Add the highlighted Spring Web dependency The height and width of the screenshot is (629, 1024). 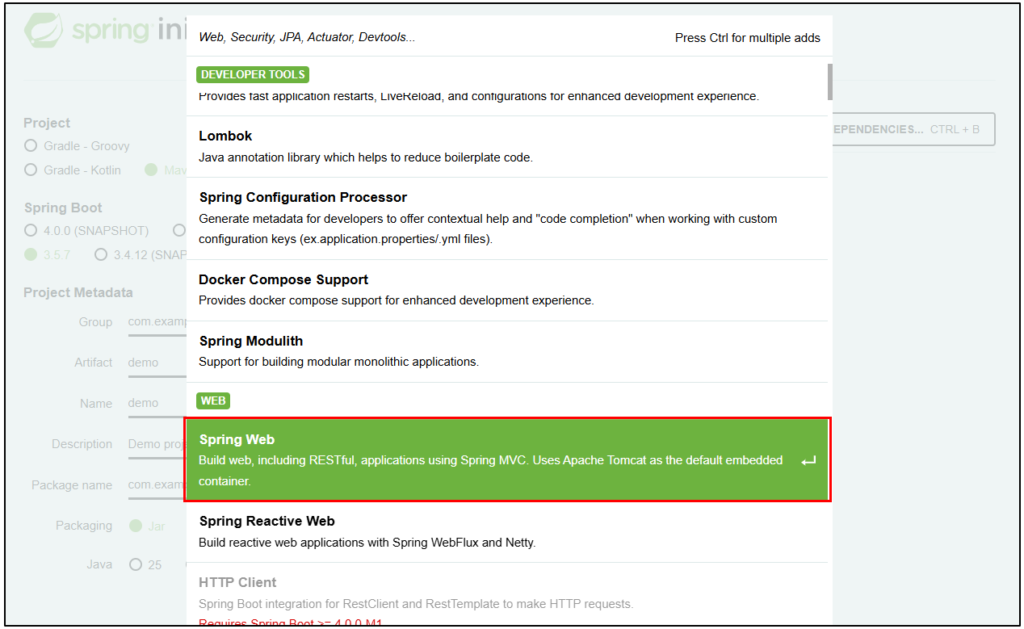pyautogui.click(x=498, y=460)
